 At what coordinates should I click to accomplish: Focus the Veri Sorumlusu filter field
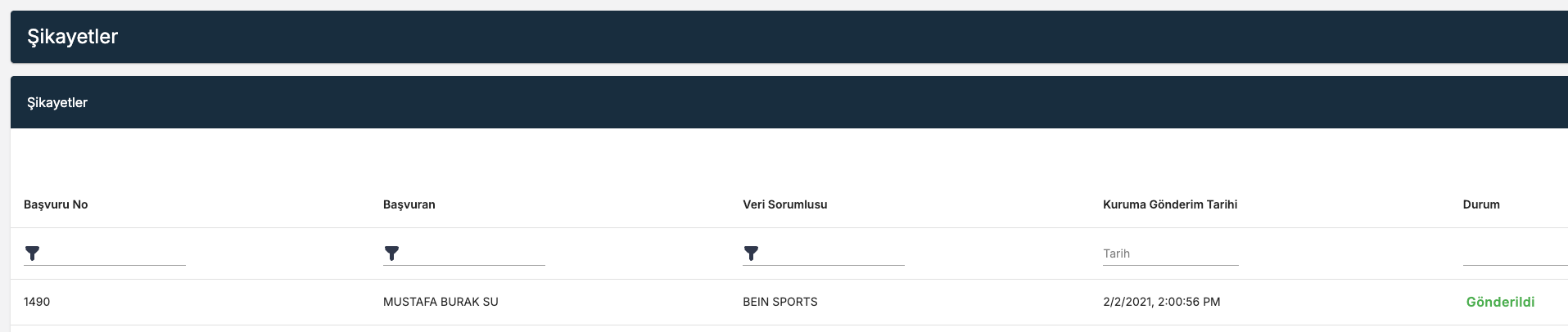[x=833, y=253]
